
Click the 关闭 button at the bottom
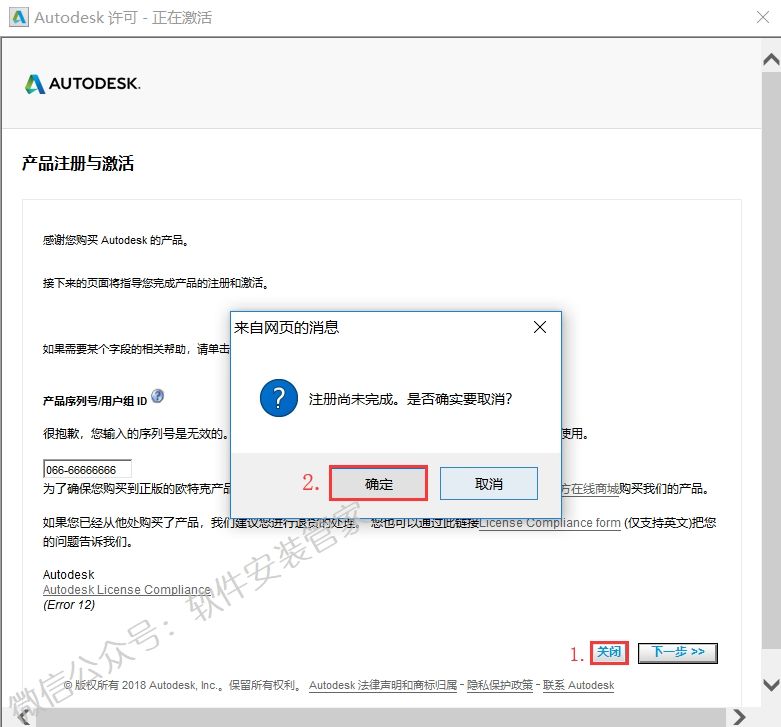[x=609, y=652]
